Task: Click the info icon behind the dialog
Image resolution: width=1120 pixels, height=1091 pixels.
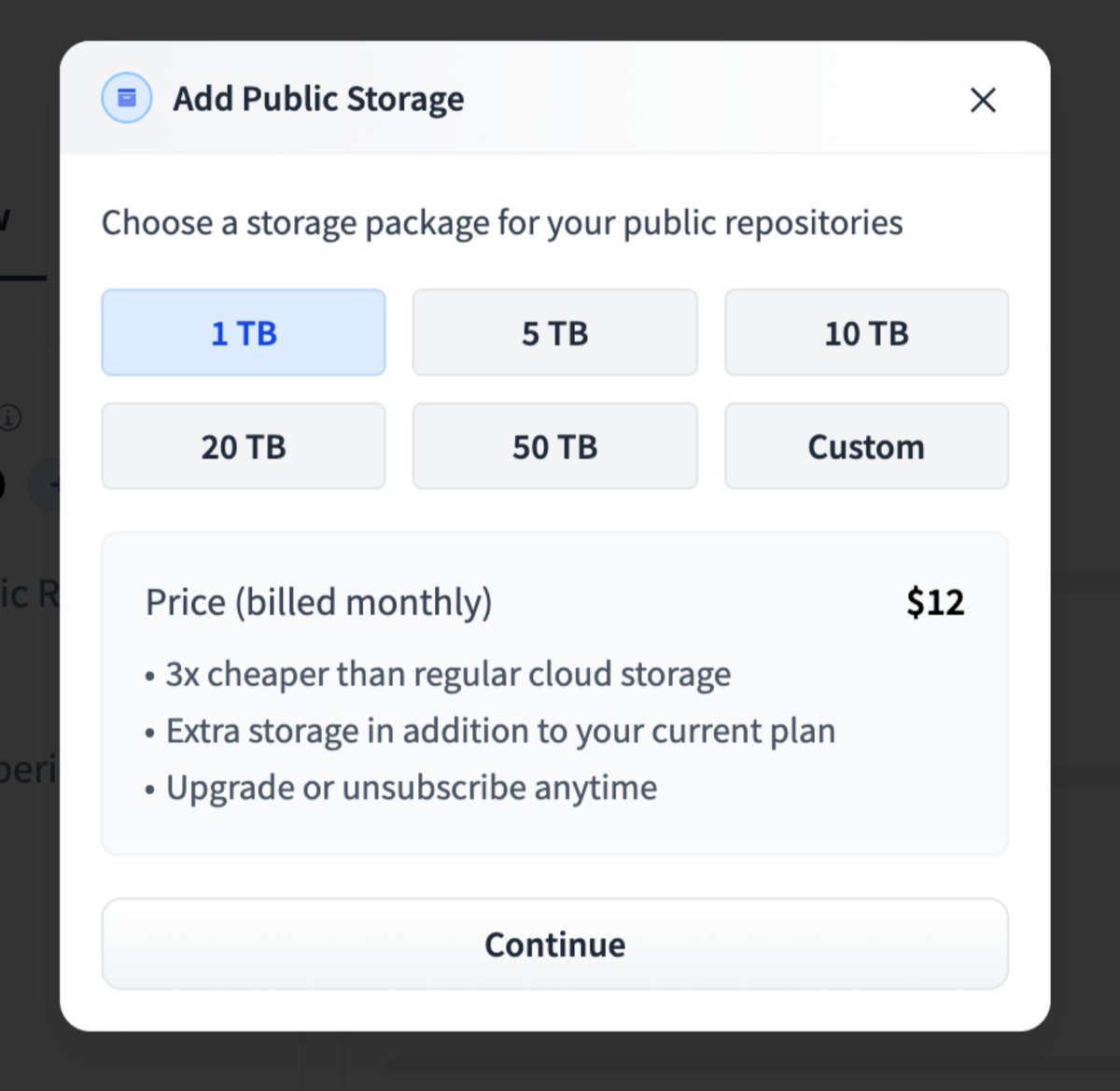Action: click(x=10, y=417)
